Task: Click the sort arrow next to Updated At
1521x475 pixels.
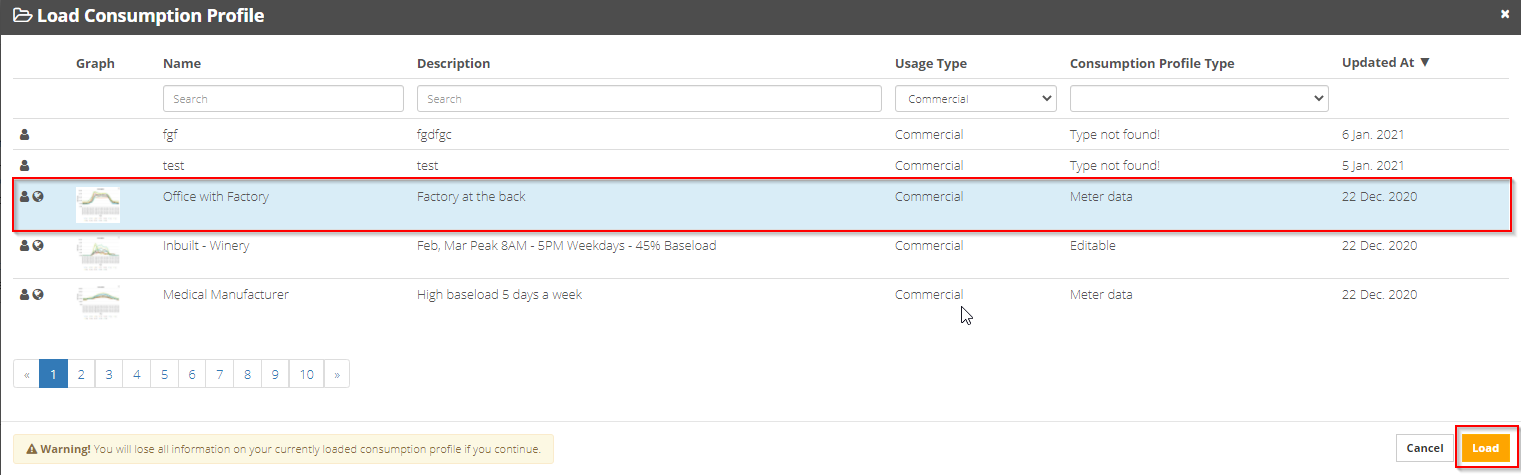Action: point(1425,62)
